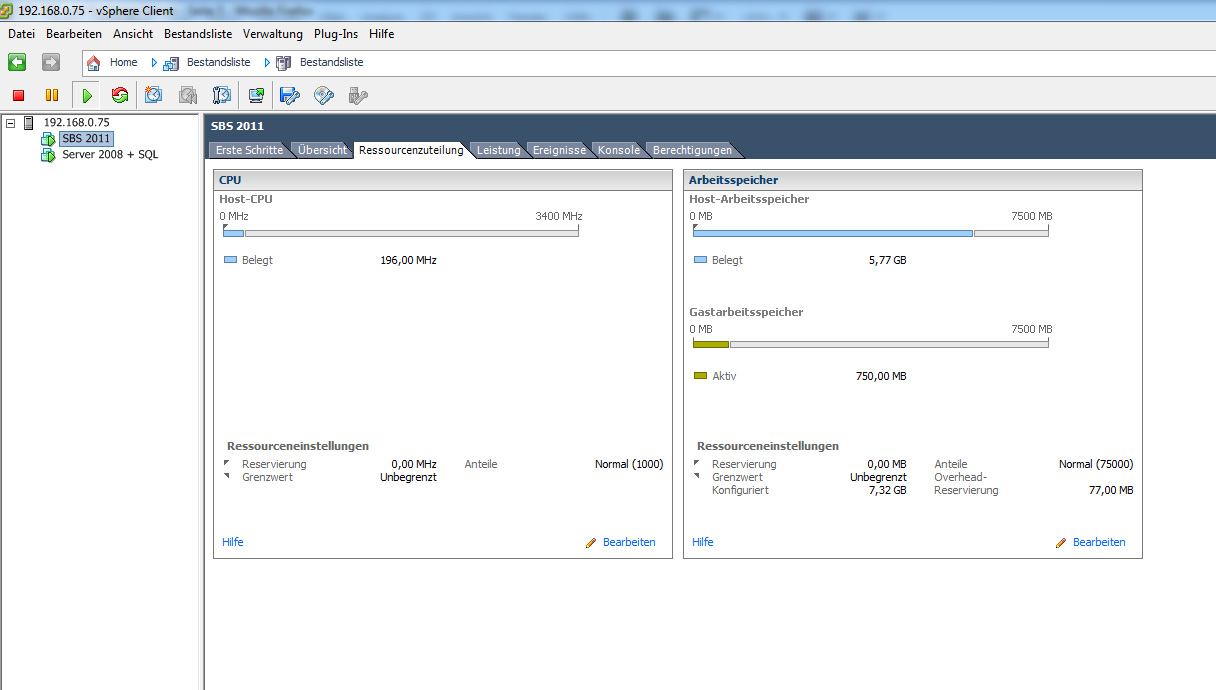Click the 7,32 GB configured value

coord(888,490)
